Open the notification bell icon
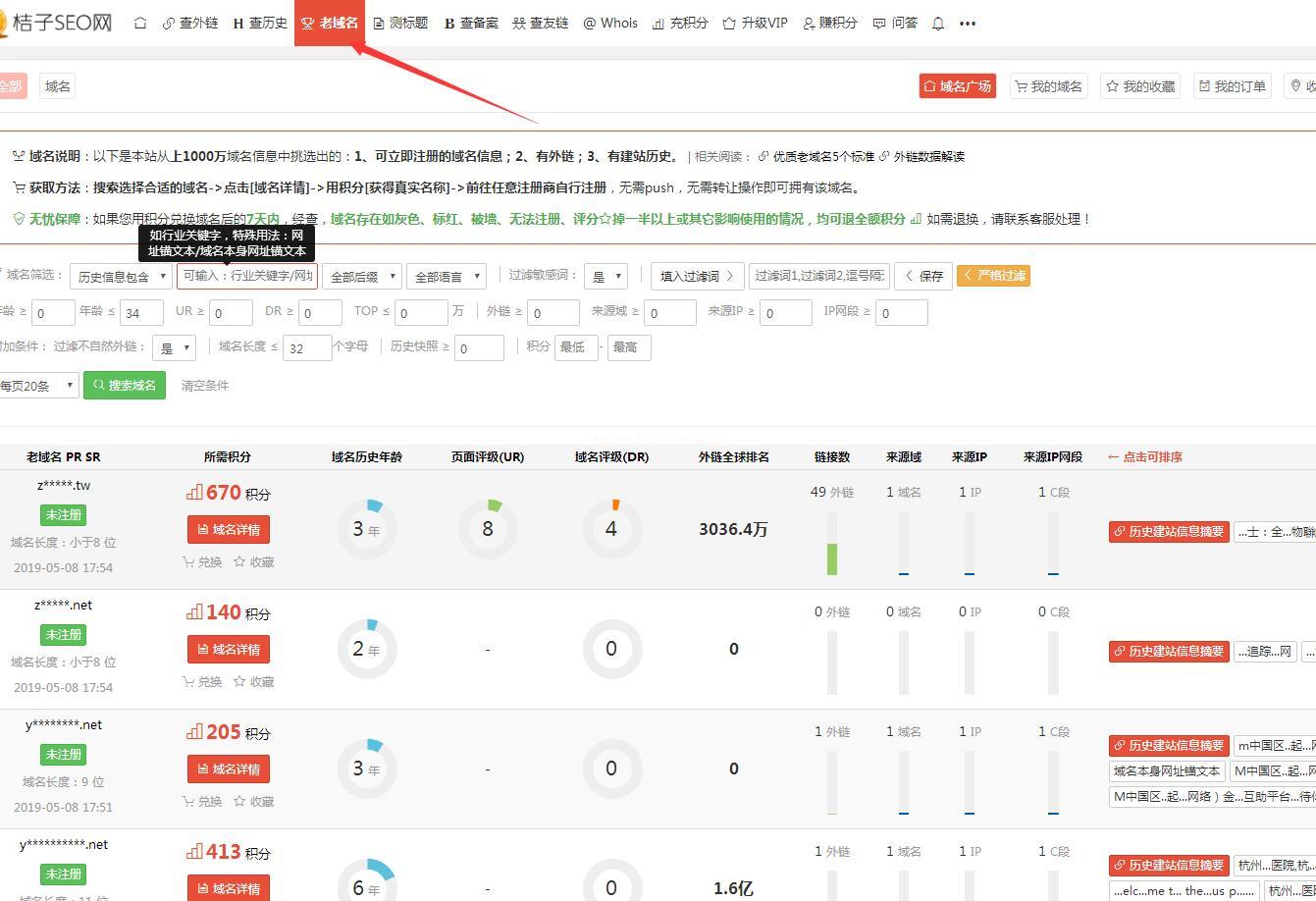Image resolution: width=1316 pixels, height=901 pixels. click(938, 23)
